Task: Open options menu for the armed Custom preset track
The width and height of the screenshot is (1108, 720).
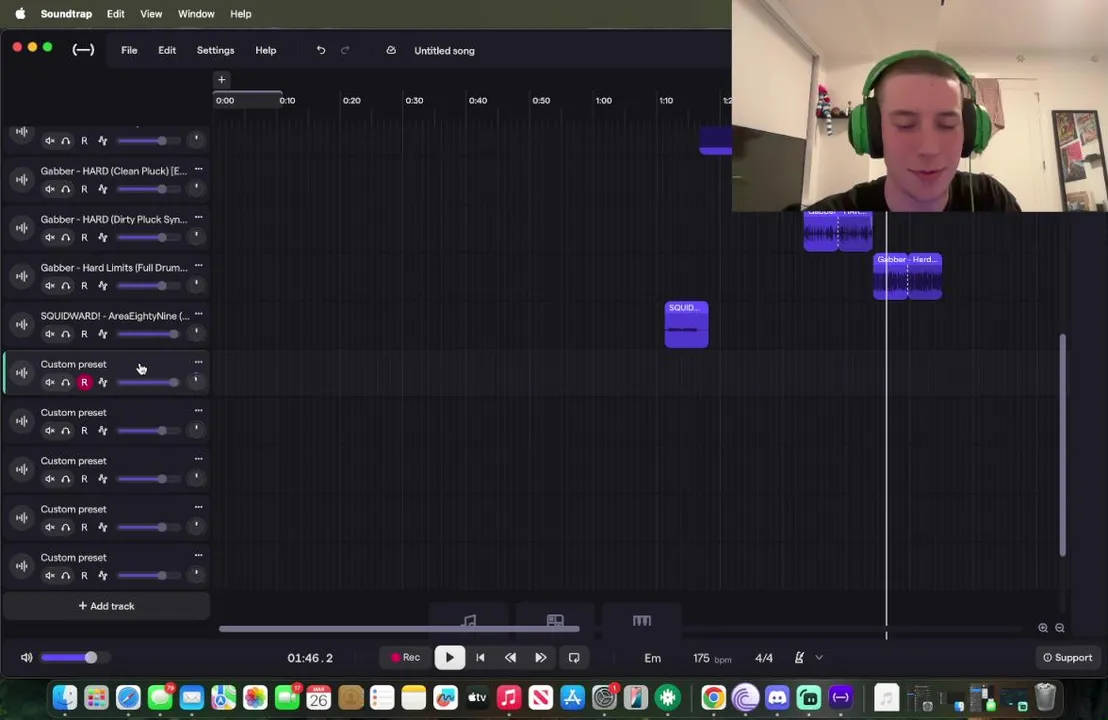Action: pos(199,362)
